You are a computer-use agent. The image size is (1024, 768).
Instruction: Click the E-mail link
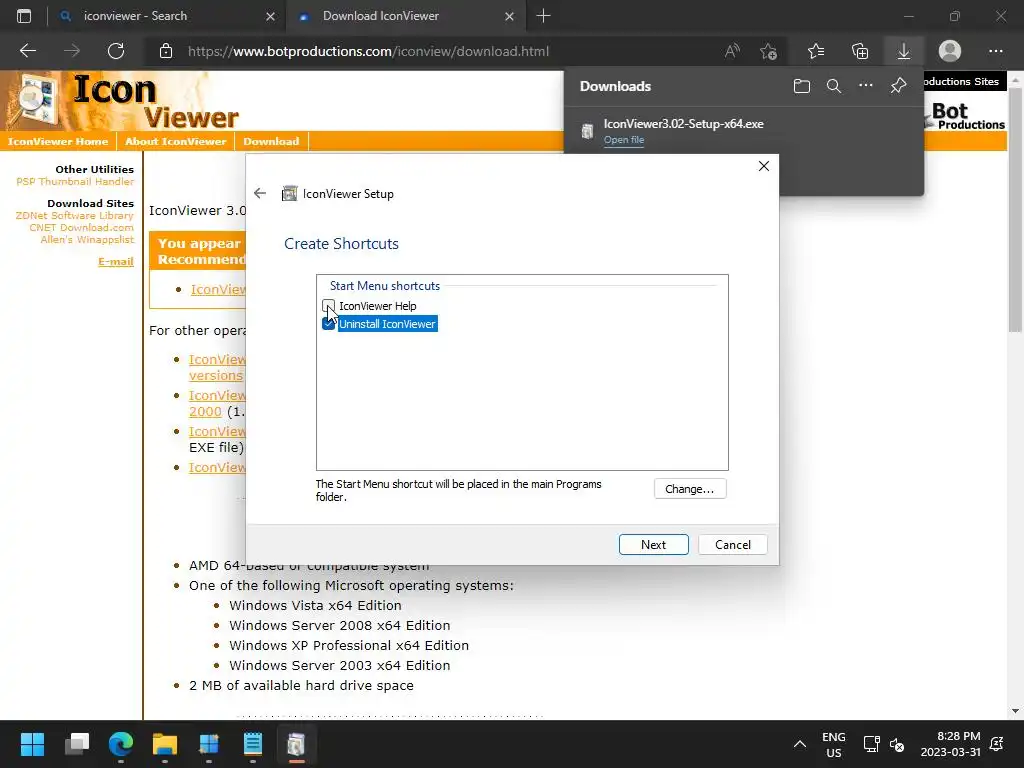[116, 261]
